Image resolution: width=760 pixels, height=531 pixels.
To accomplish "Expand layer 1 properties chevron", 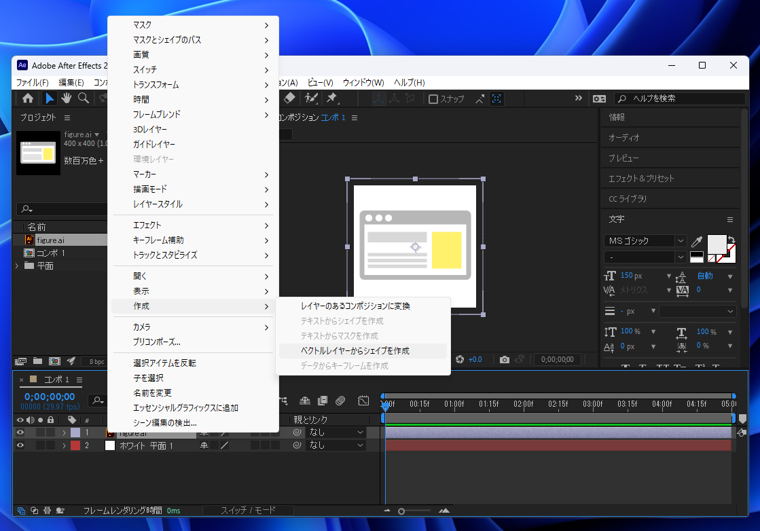I will coord(64,433).
